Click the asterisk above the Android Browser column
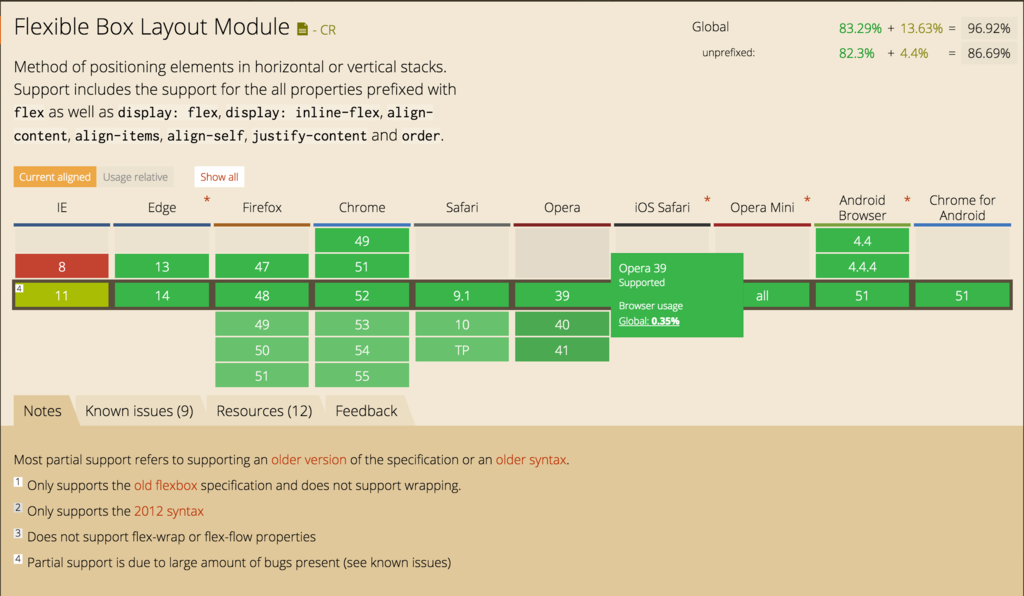The height and width of the screenshot is (596, 1024). point(908,198)
